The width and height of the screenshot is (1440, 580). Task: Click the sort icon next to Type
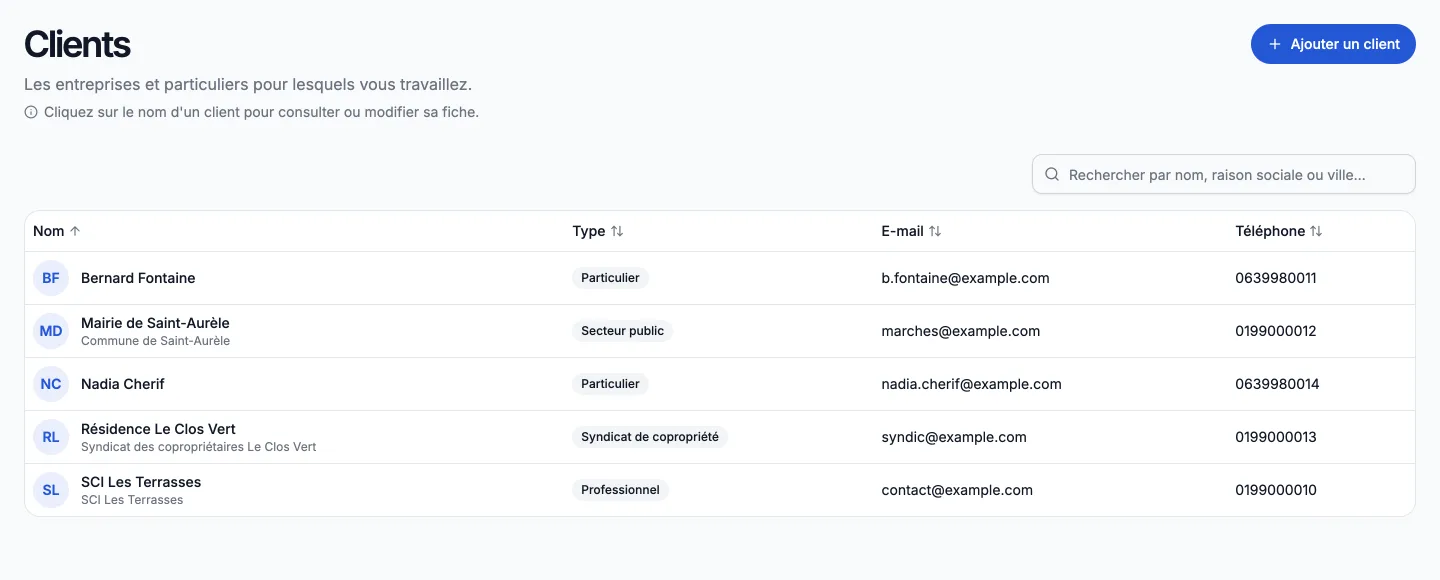click(617, 231)
